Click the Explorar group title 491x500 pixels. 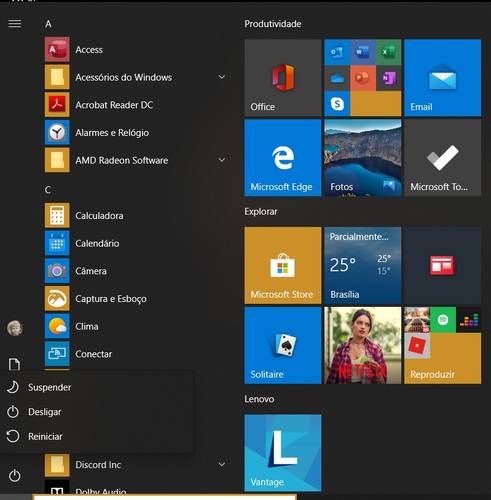coord(261,212)
